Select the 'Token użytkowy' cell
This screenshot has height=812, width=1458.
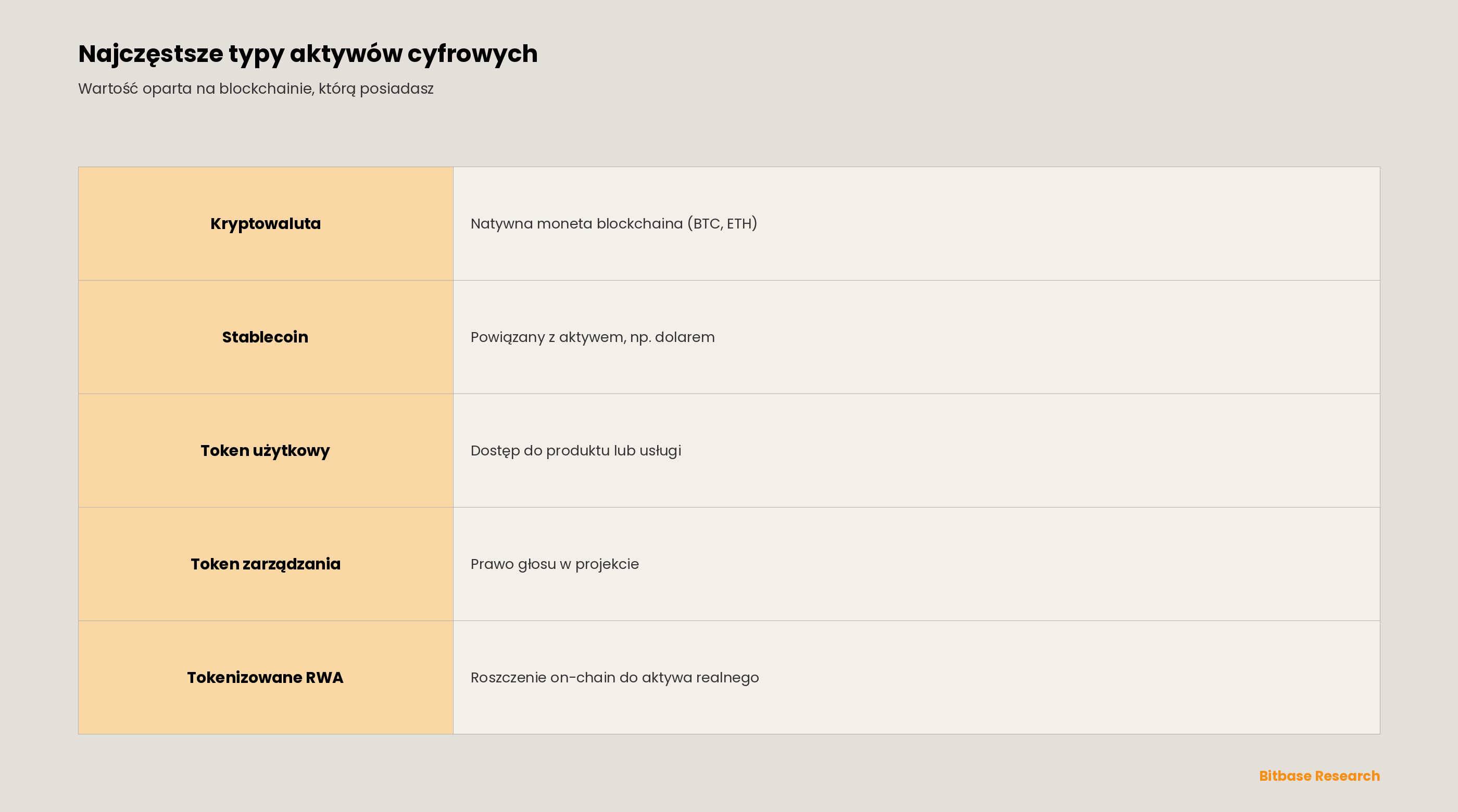coord(266,450)
